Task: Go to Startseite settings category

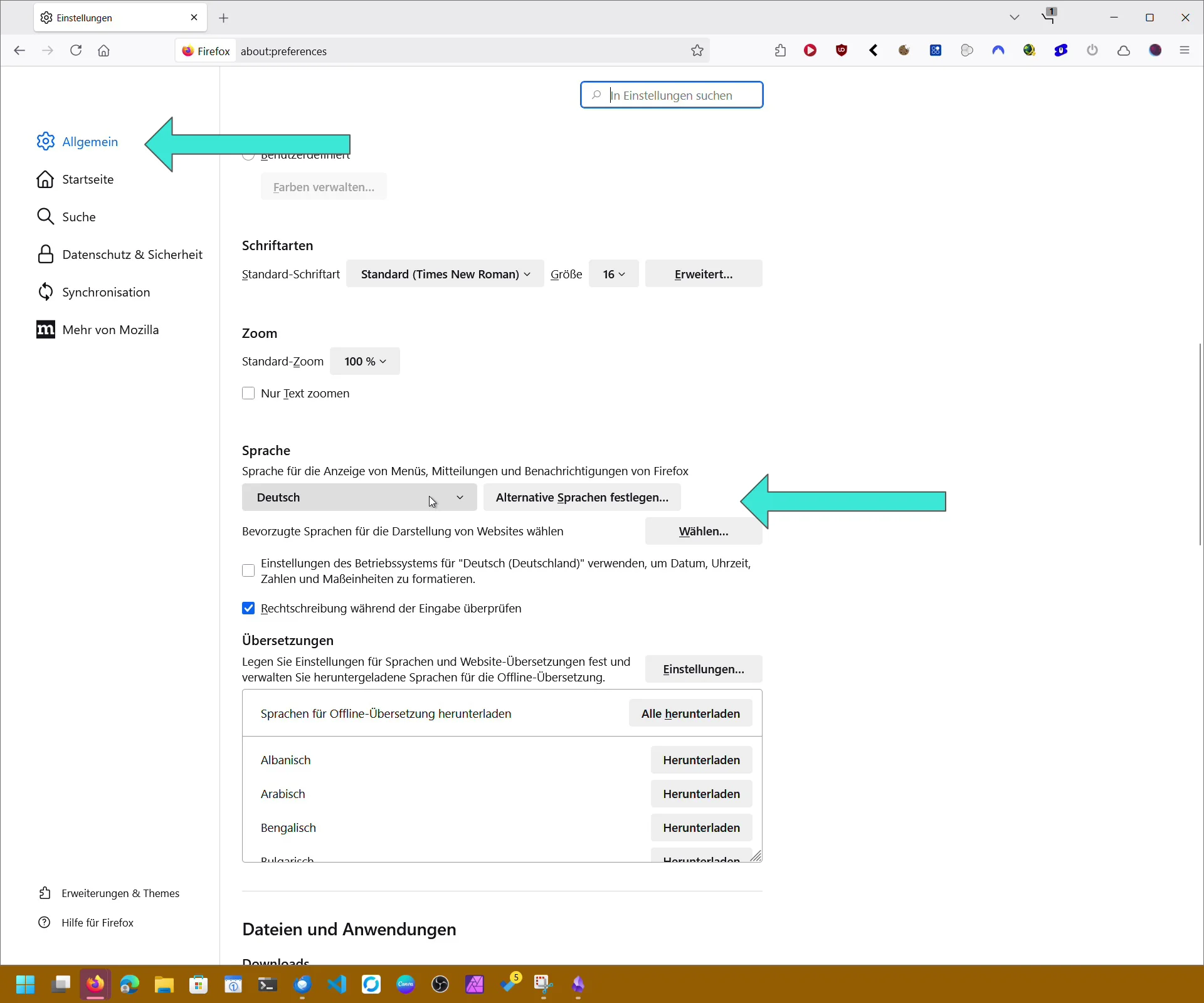Action: point(75,179)
